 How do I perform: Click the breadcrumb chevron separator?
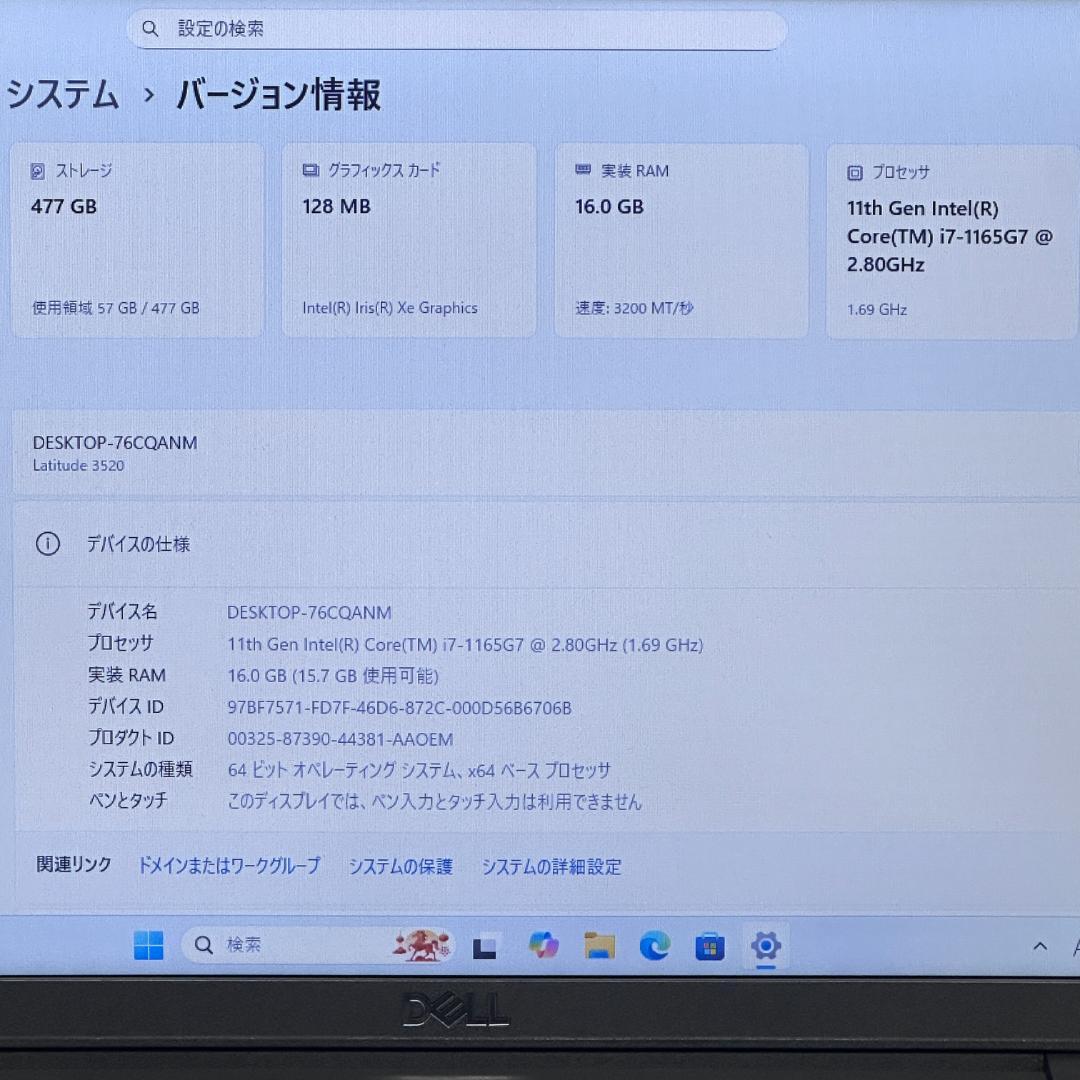pos(148,95)
